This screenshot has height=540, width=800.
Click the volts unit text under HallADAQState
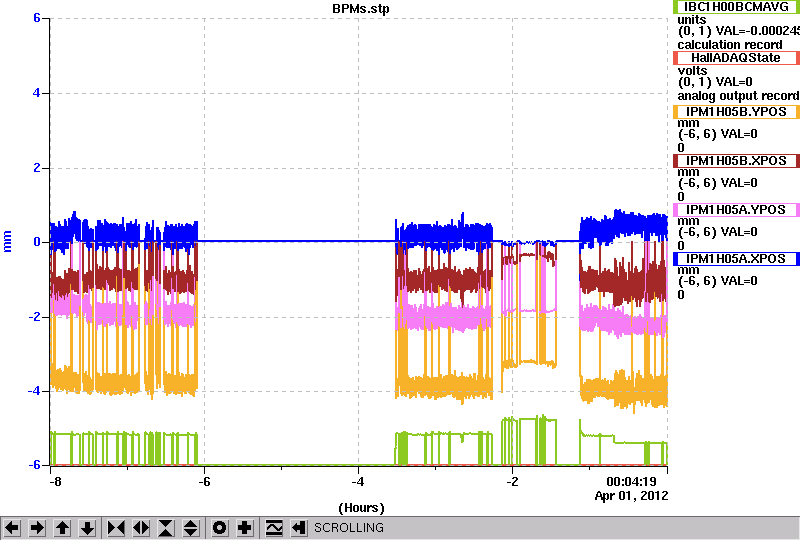(x=692, y=70)
